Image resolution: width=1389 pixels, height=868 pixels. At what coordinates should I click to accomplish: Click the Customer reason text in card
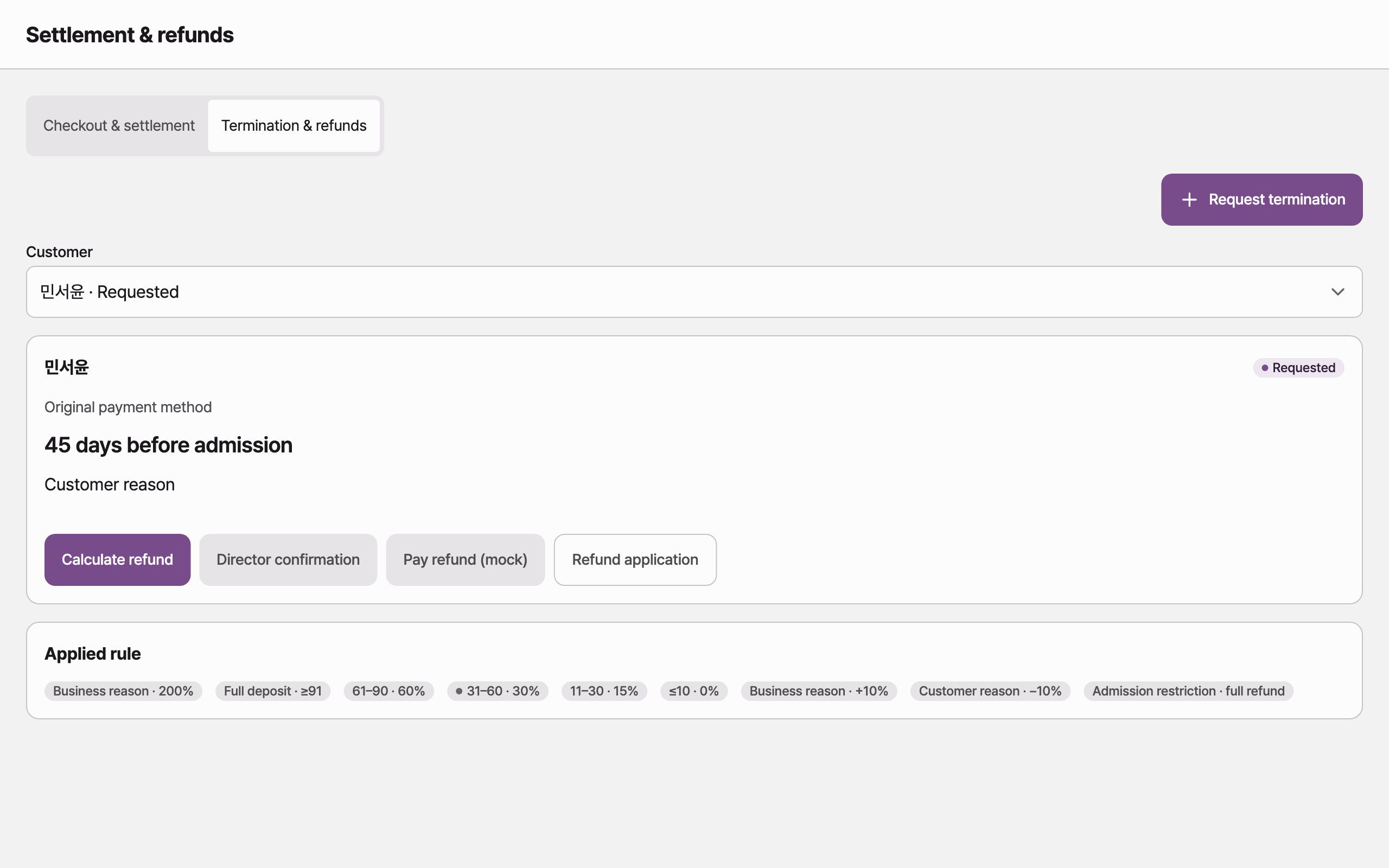click(x=110, y=484)
